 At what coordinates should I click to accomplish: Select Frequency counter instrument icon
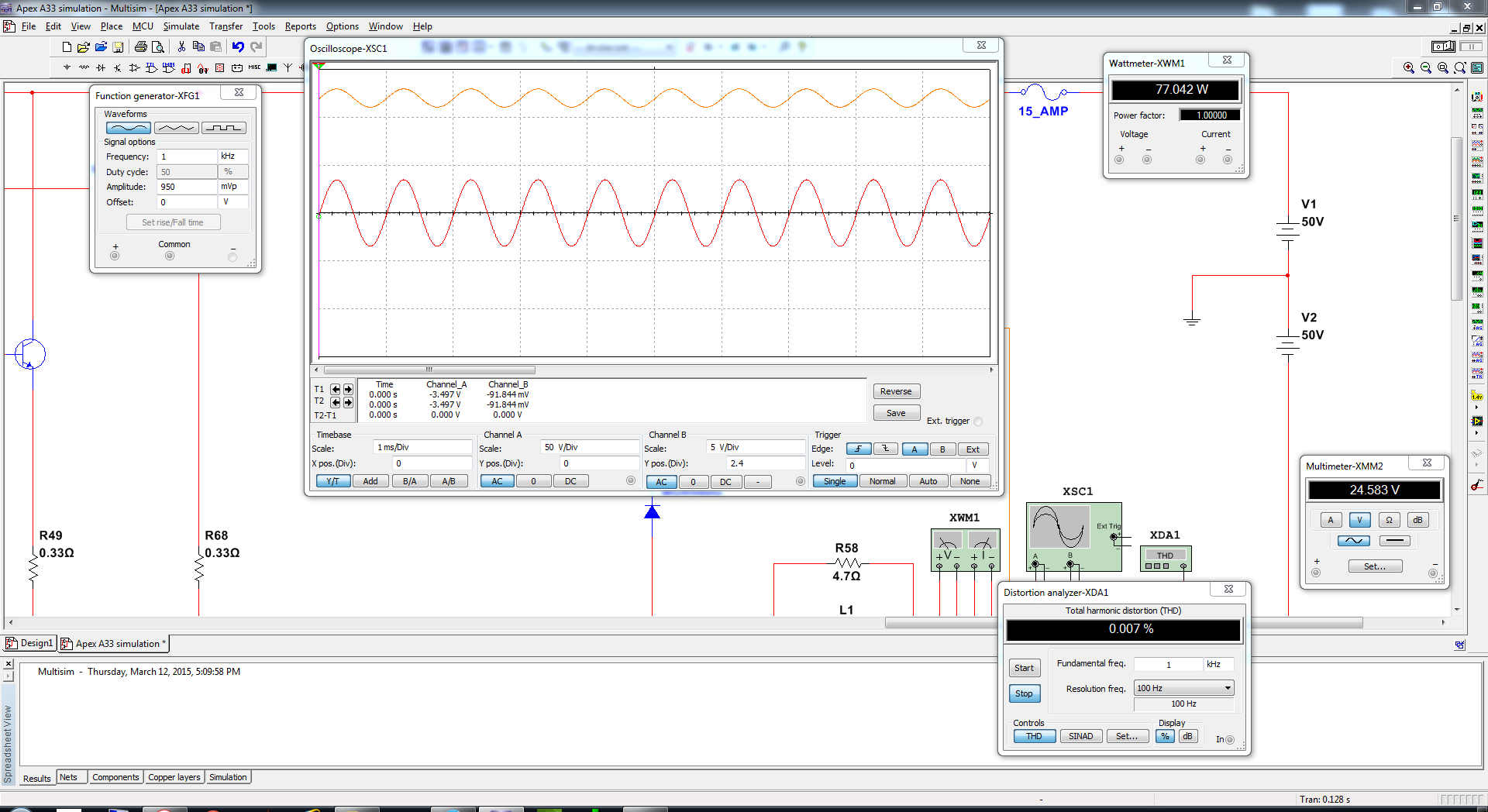[x=1477, y=194]
